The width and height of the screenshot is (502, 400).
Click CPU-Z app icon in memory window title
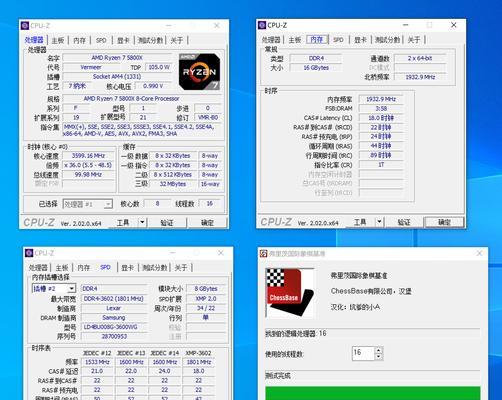pyautogui.click(x=262, y=25)
